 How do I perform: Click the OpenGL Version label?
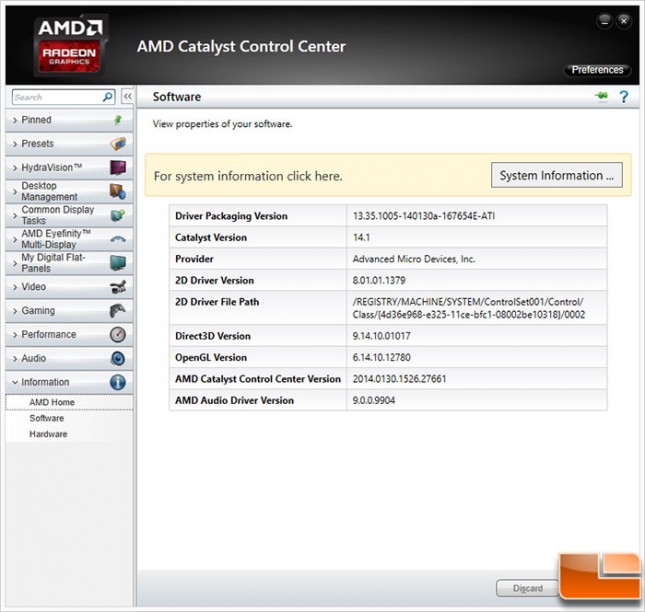pos(211,357)
